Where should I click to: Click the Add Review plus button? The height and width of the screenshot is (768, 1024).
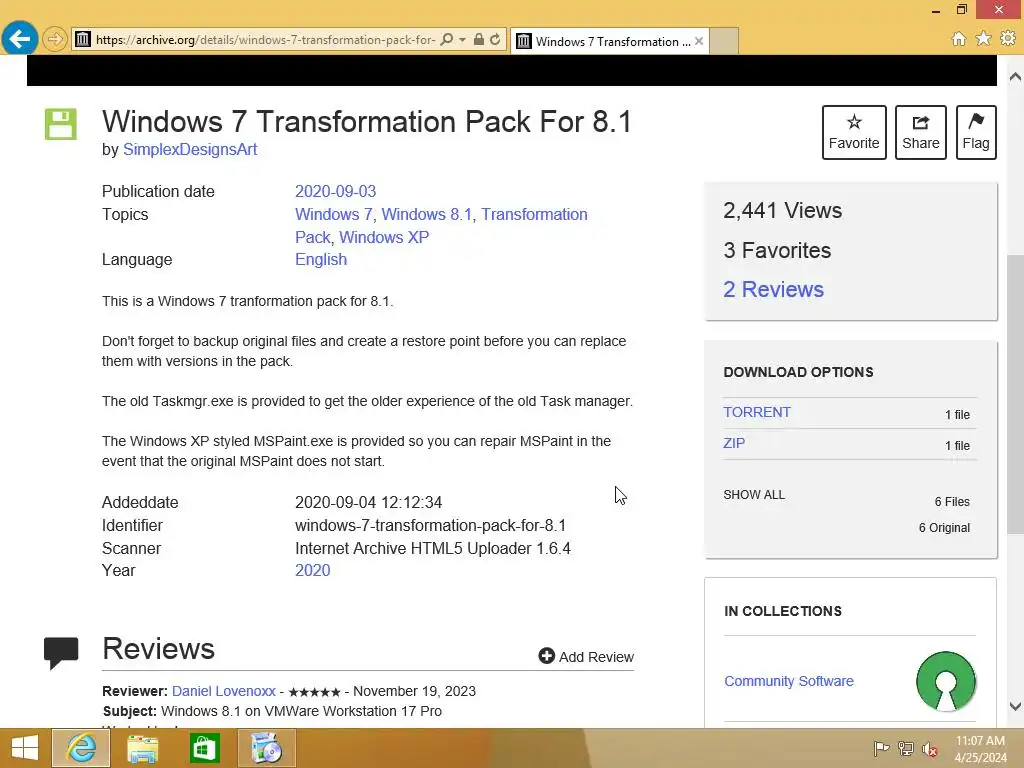coord(586,656)
